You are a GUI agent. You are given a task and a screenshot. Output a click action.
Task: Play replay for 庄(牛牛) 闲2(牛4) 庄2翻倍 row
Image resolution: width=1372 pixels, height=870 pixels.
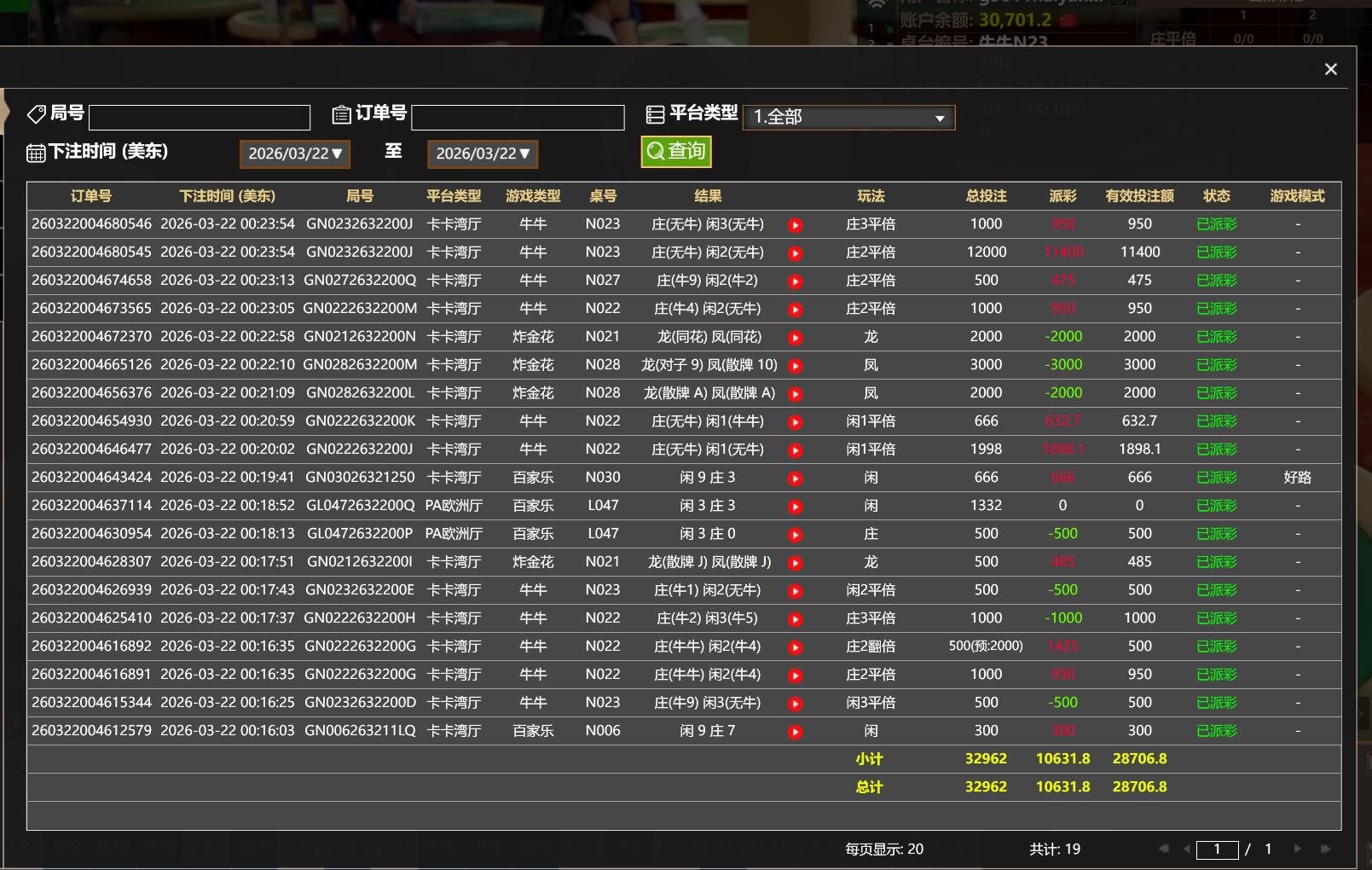click(795, 647)
